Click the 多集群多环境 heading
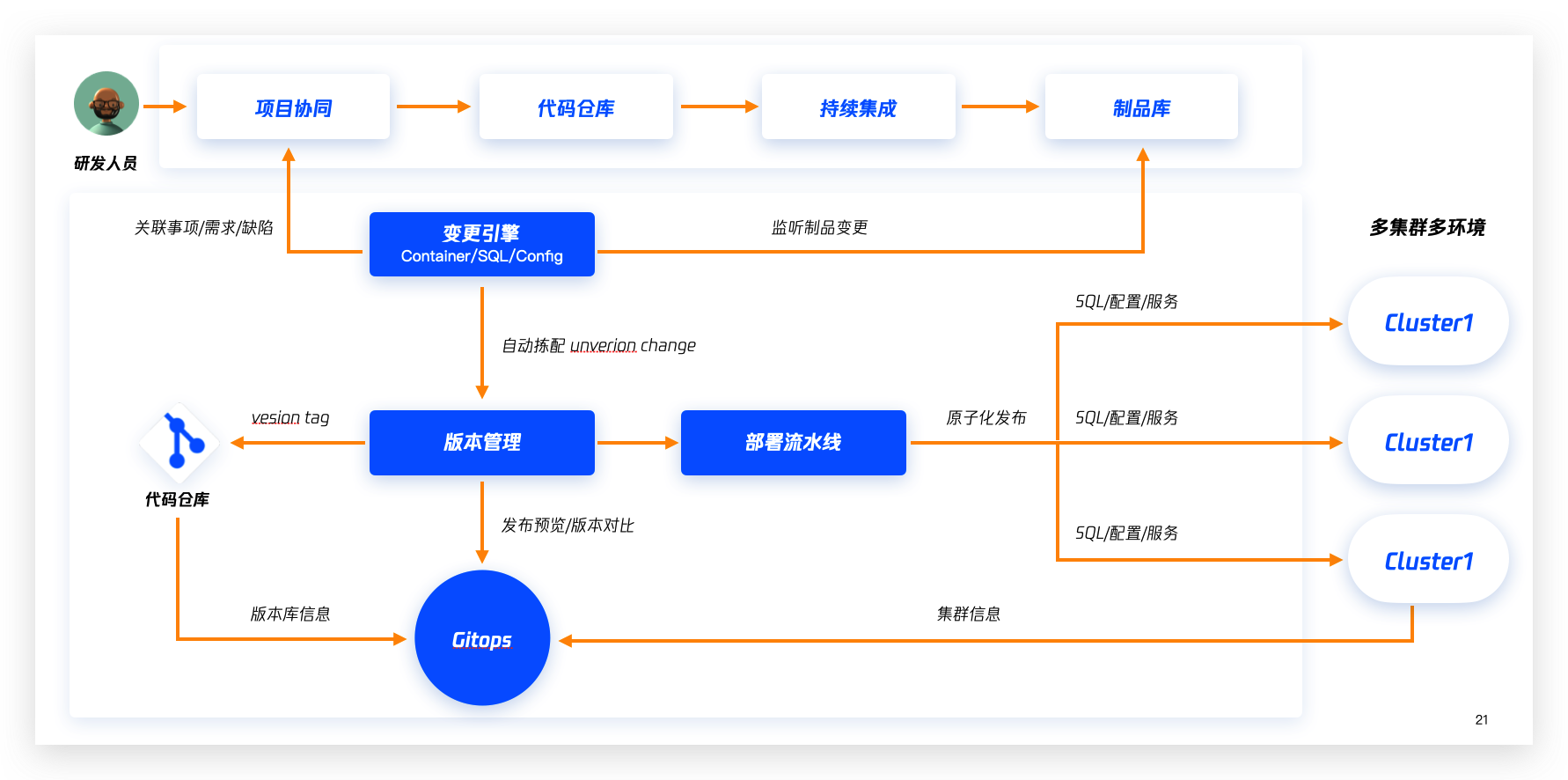This screenshot has width=1568, height=780. pos(1427,227)
